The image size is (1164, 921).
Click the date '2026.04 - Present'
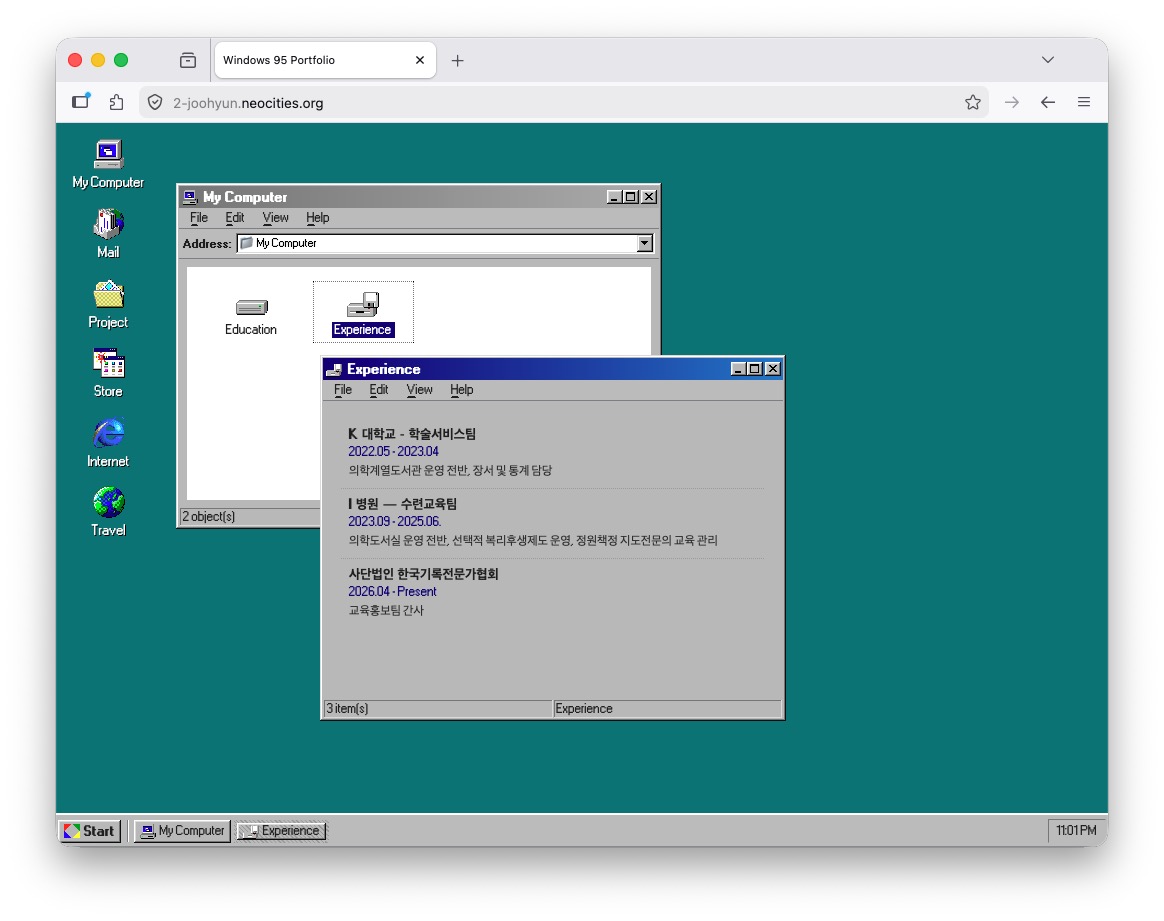(392, 591)
